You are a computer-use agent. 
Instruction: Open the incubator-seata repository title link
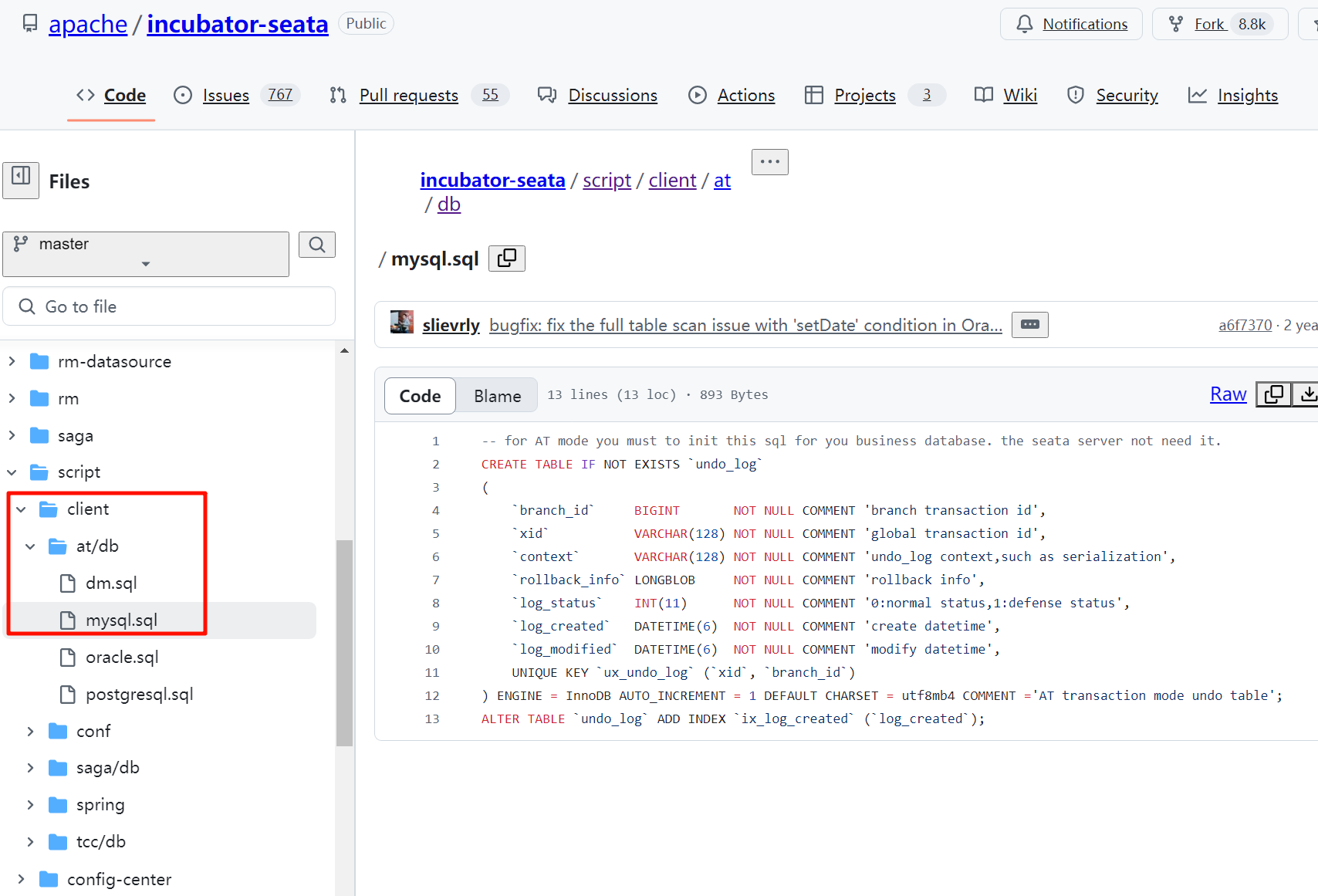point(238,24)
